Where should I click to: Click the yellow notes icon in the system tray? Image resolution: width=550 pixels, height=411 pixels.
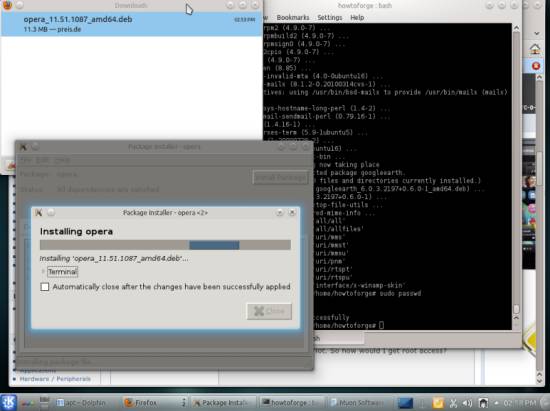pos(438,403)
